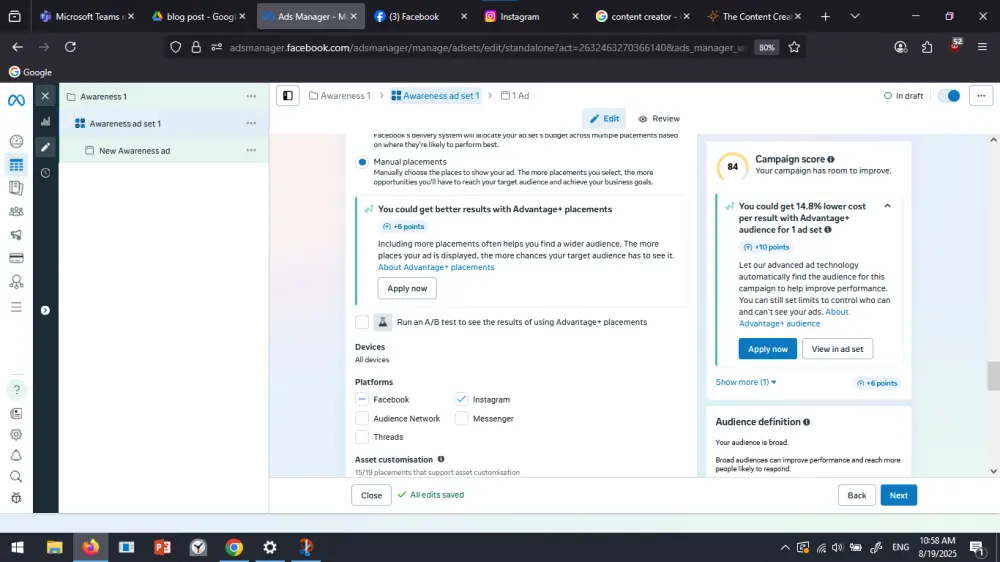Select Campaigns table grid icon in sidebar
The image size is (1000, 562).
coord(17,165)
